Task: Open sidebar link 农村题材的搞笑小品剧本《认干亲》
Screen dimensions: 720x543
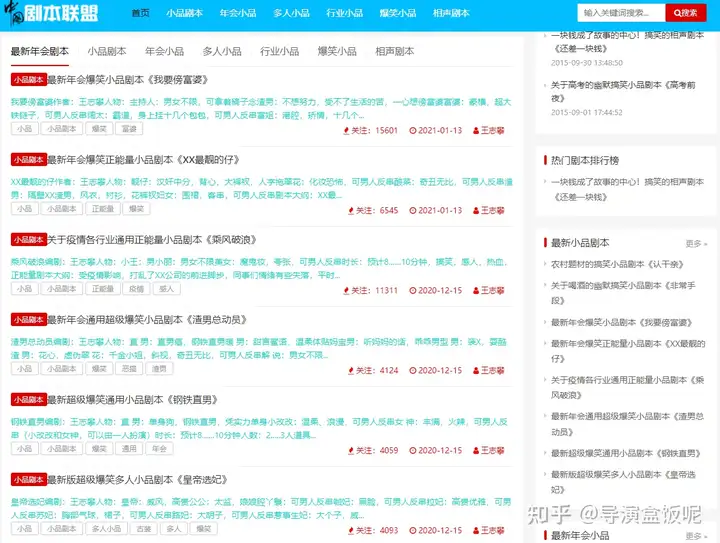Action: [x=617, y=264]
